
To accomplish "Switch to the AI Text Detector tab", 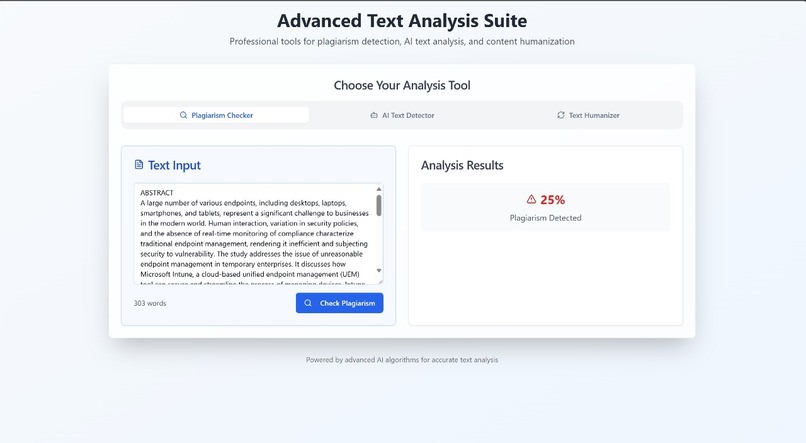I will pyautogui.click(x=402, y=115).
